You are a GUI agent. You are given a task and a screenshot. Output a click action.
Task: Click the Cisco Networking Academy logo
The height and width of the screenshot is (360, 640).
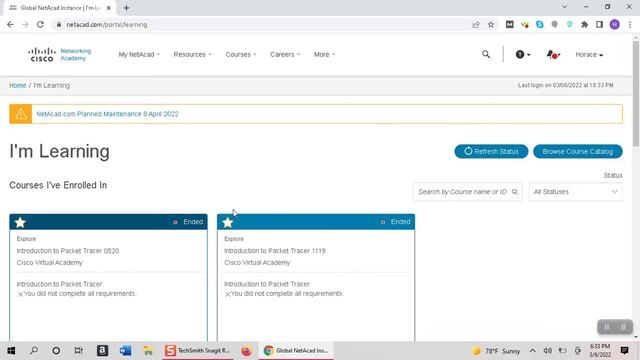[60, 54]
